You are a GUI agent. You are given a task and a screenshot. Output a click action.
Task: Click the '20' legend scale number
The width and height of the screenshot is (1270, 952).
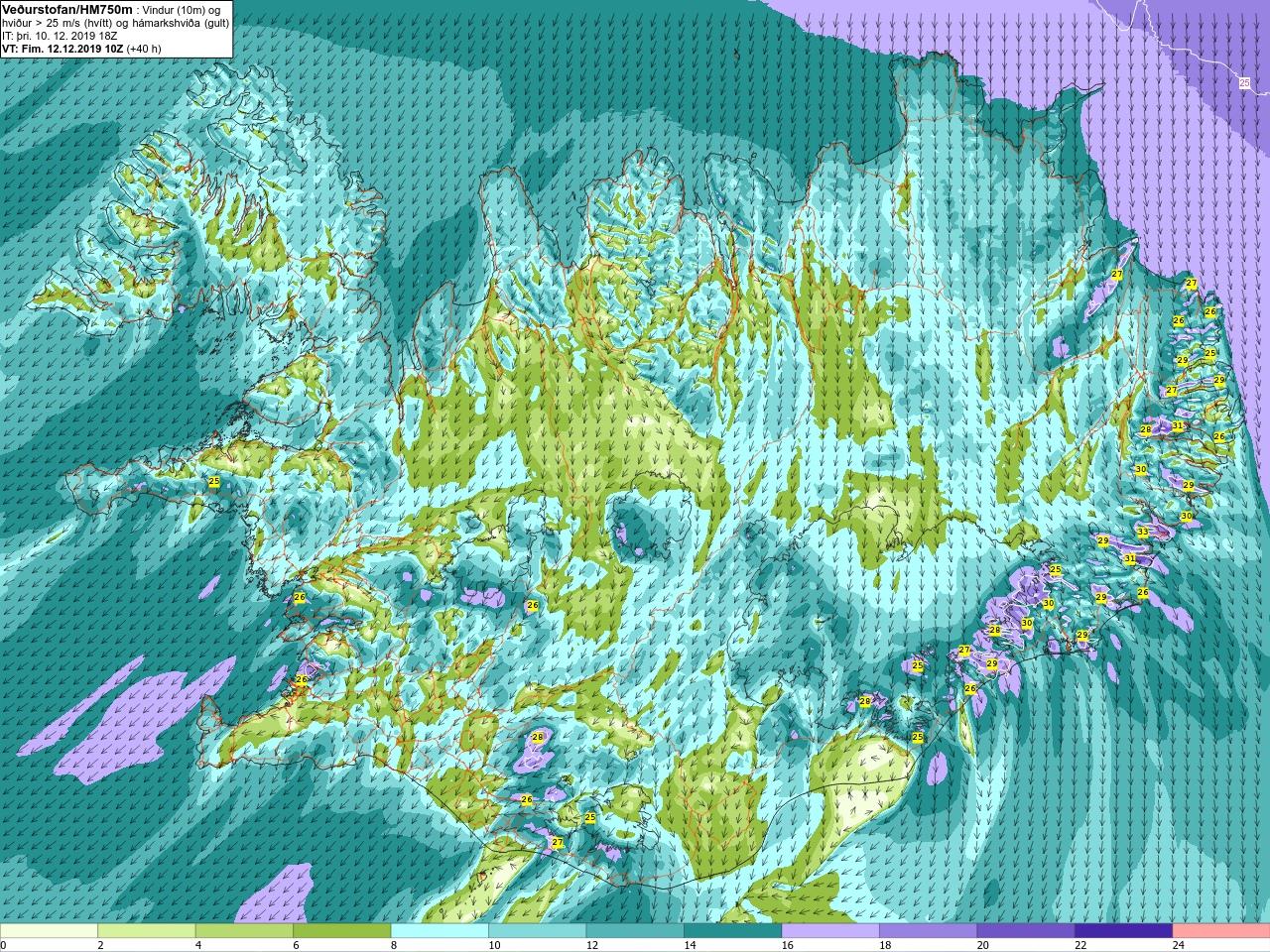[983, 945]
